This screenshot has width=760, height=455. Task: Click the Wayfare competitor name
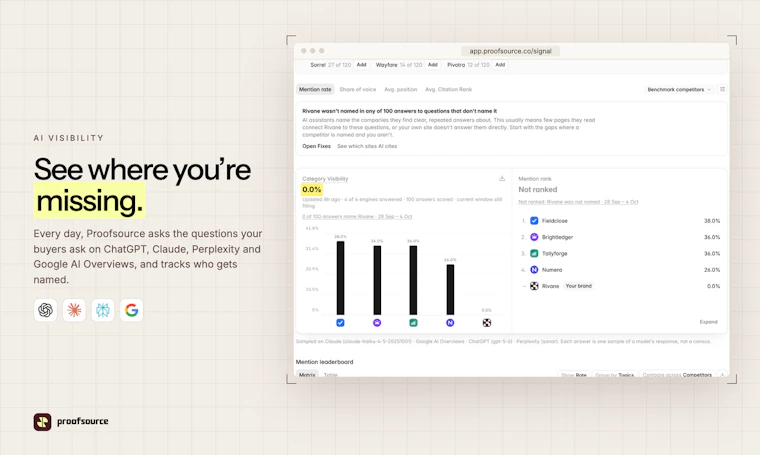(386, 64)
